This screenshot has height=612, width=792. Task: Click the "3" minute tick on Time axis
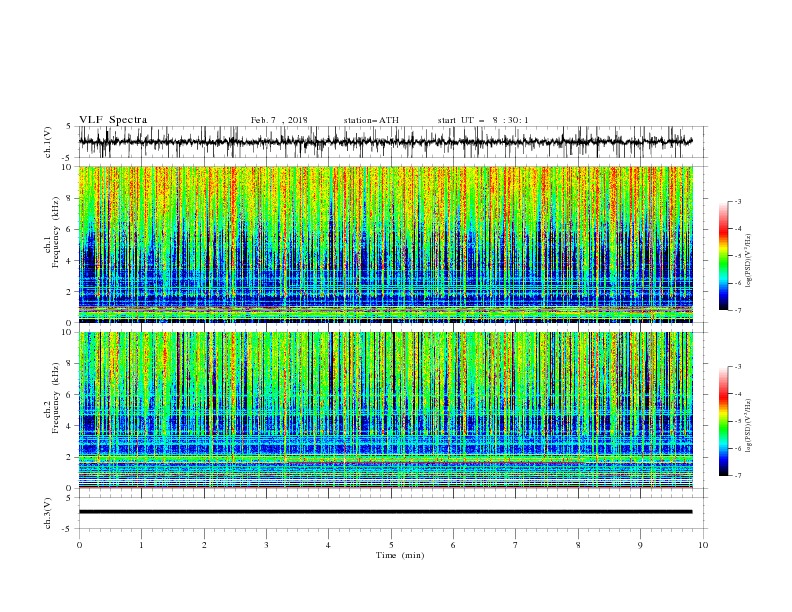(266, 545)
